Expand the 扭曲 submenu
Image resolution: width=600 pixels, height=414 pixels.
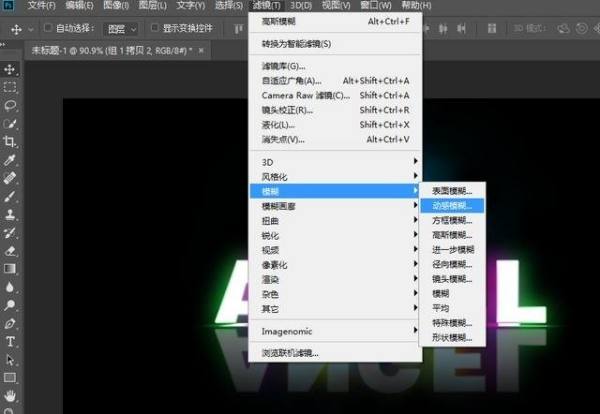(x=335, y=220)
